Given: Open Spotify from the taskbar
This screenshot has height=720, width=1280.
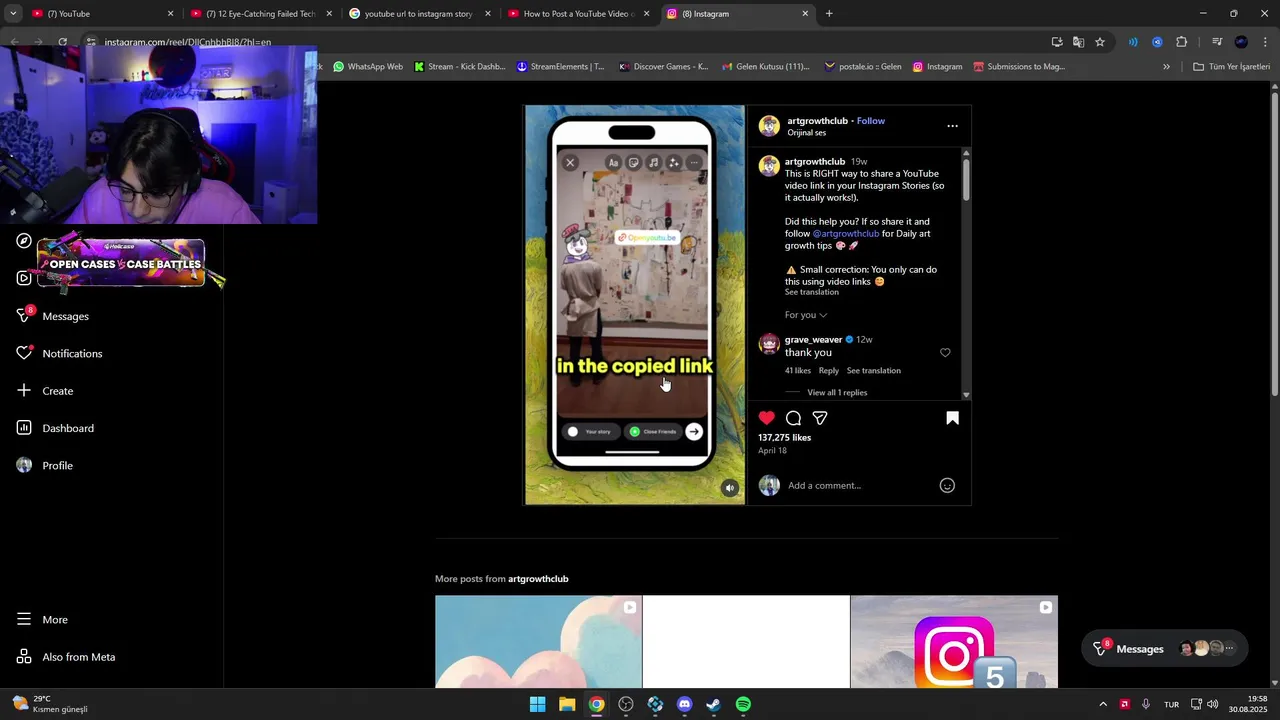Looking at the screenshot, I should (x=743, y=704).
